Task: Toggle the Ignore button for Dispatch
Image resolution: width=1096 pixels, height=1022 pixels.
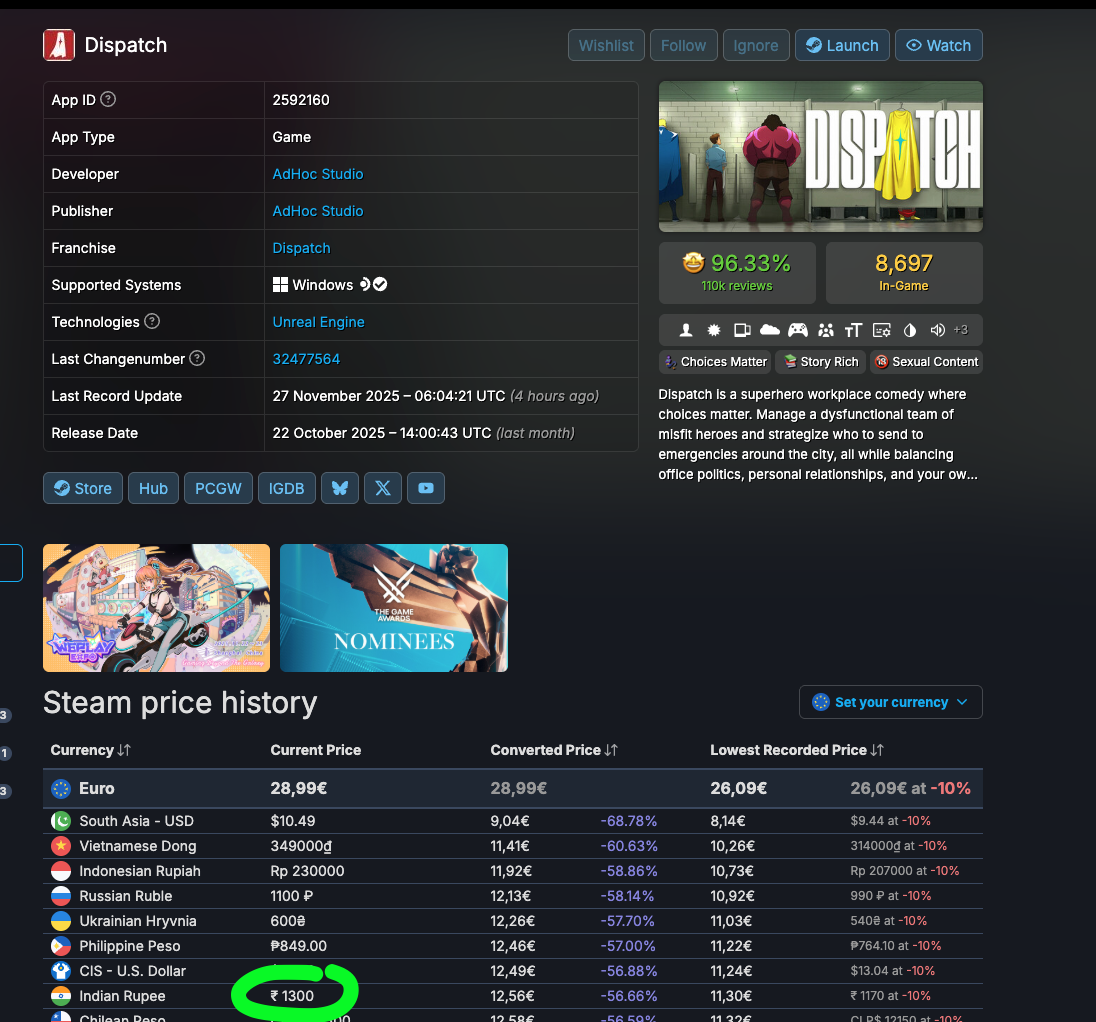Action: [x=755, y=45]
